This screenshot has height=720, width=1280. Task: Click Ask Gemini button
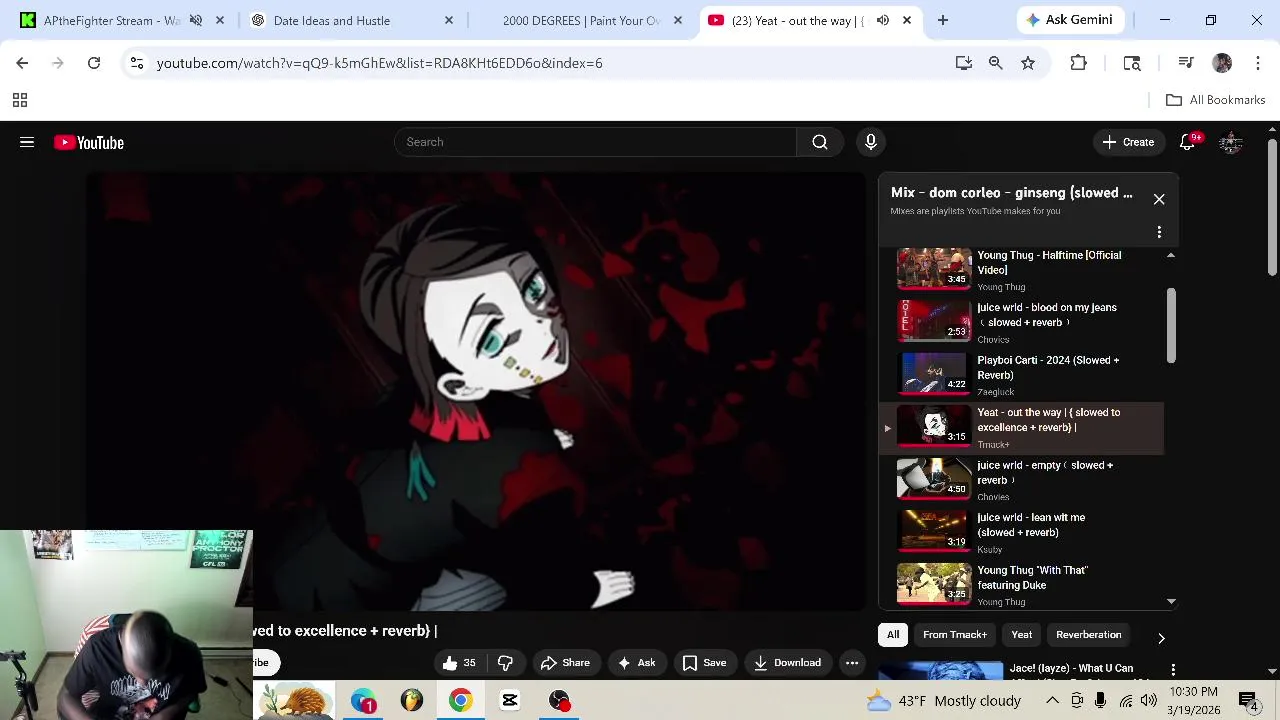[x=1070, y=20]
